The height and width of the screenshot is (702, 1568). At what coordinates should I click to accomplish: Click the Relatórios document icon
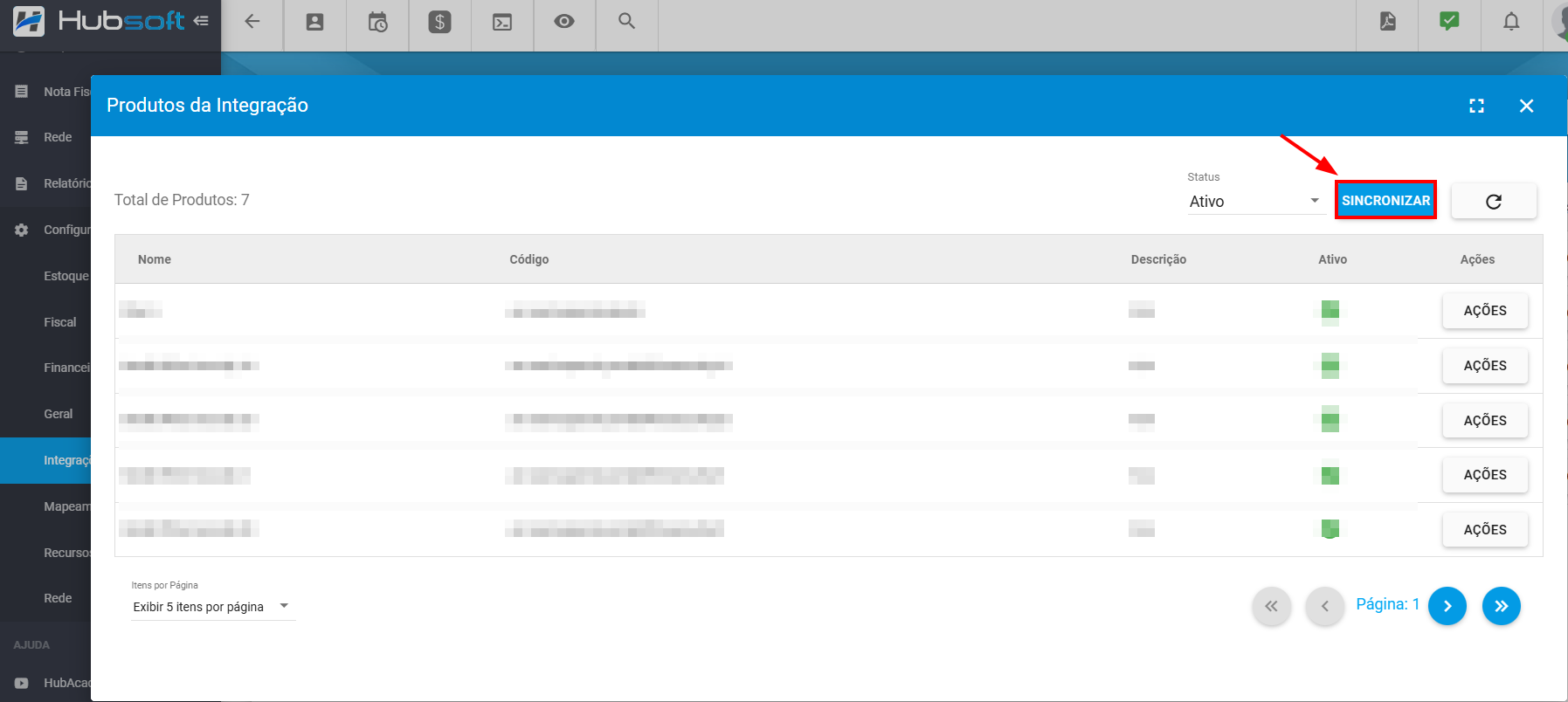pos(22,183)
